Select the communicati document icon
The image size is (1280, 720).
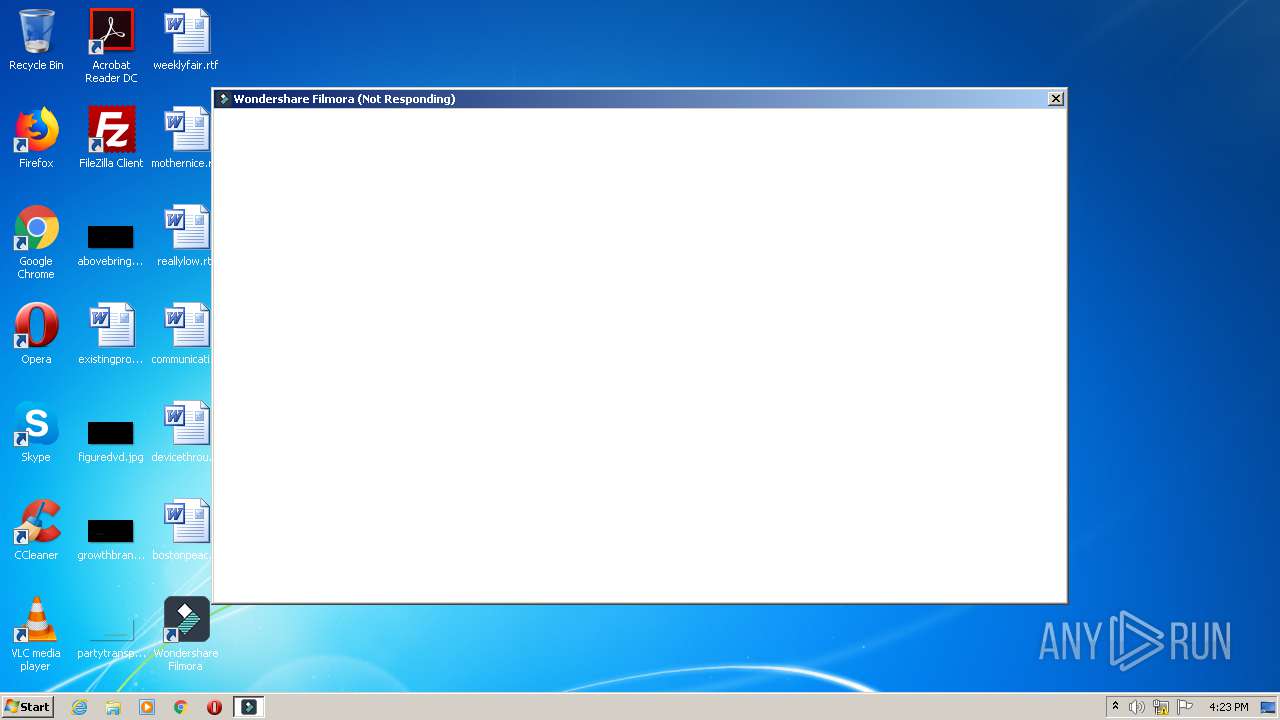tap(181, 334)
